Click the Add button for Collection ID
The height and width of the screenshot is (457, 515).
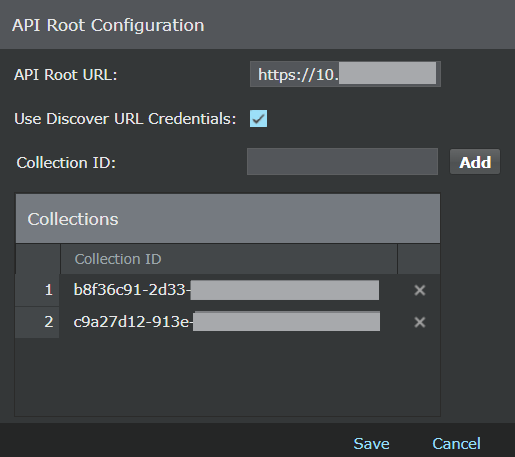point(475,162)
